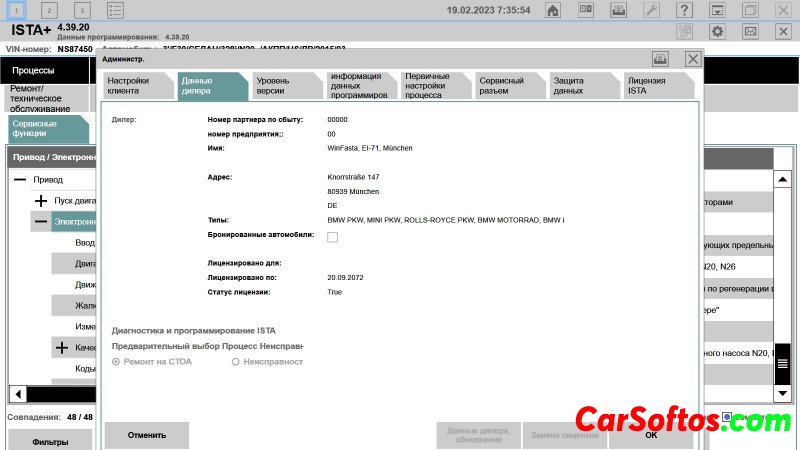The height and width of the screenshot is (450, 800).
Task: Click the left arrow of horizontal scrollbar
Action: coord(16,393)
